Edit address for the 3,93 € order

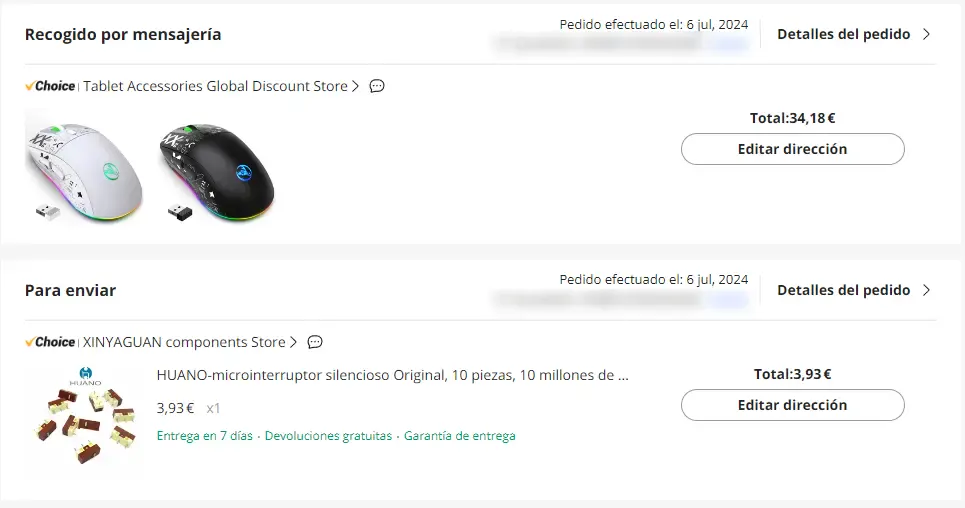tap(792, 405)
